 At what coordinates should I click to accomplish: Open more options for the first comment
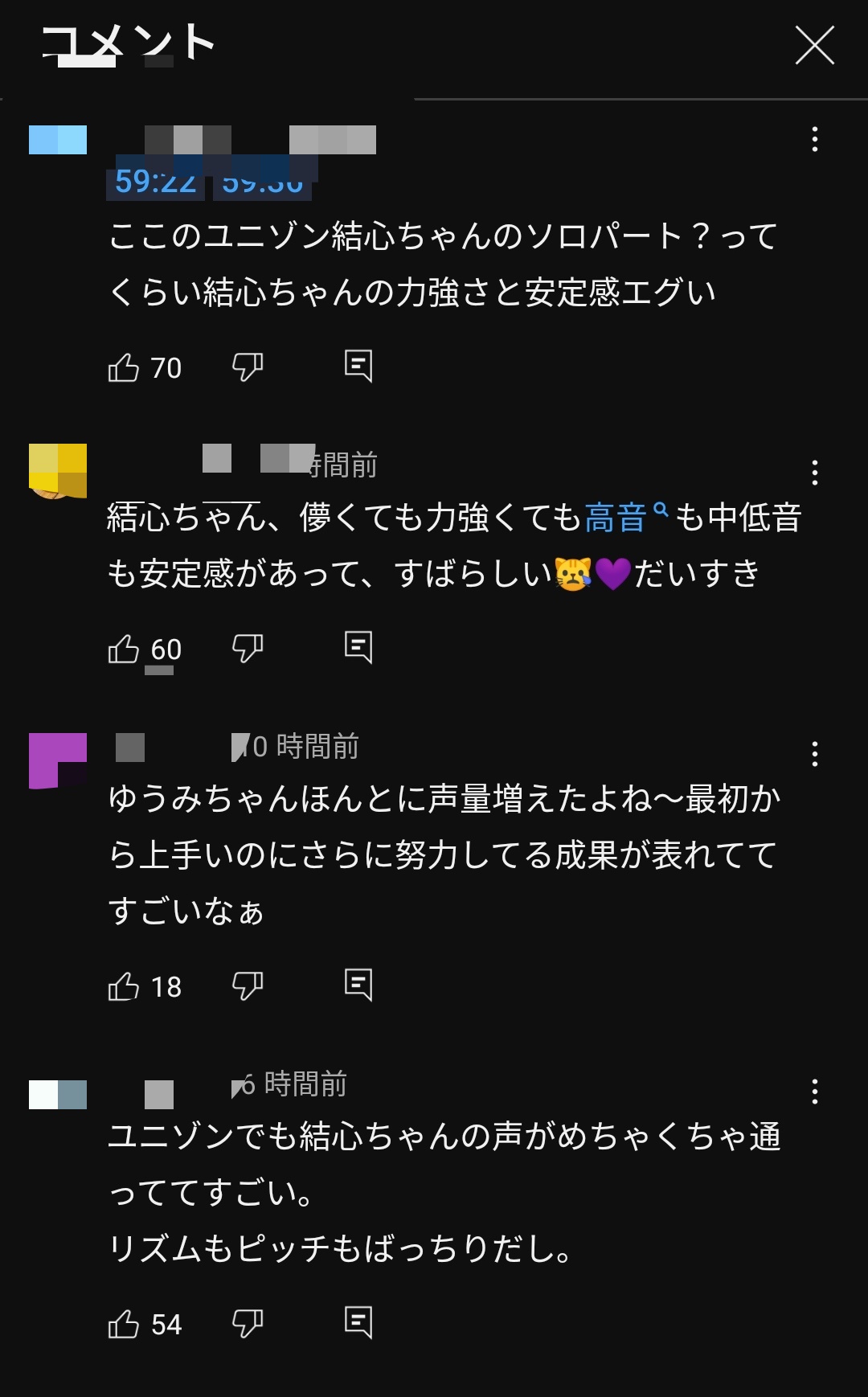tap(815, 139)
